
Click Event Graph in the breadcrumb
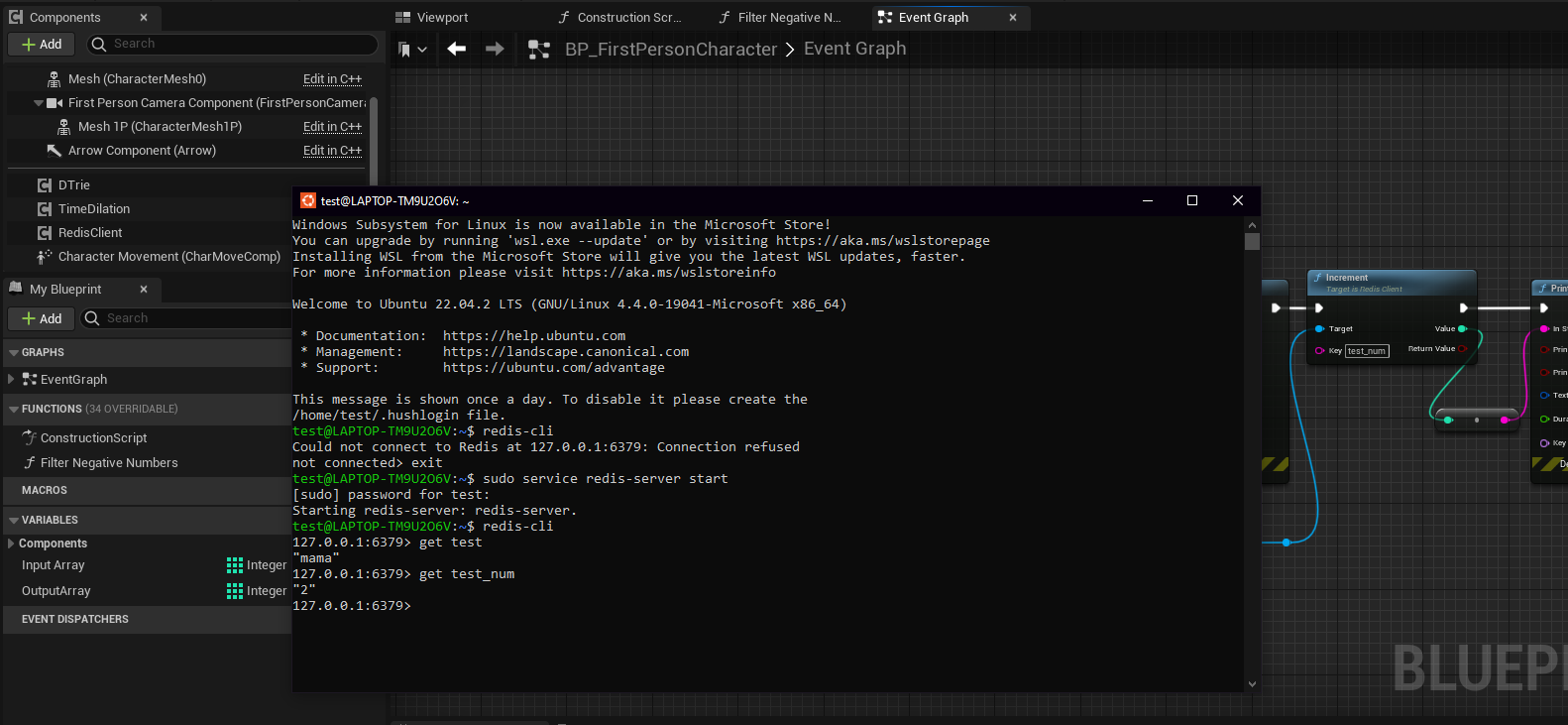coord(854,49)
